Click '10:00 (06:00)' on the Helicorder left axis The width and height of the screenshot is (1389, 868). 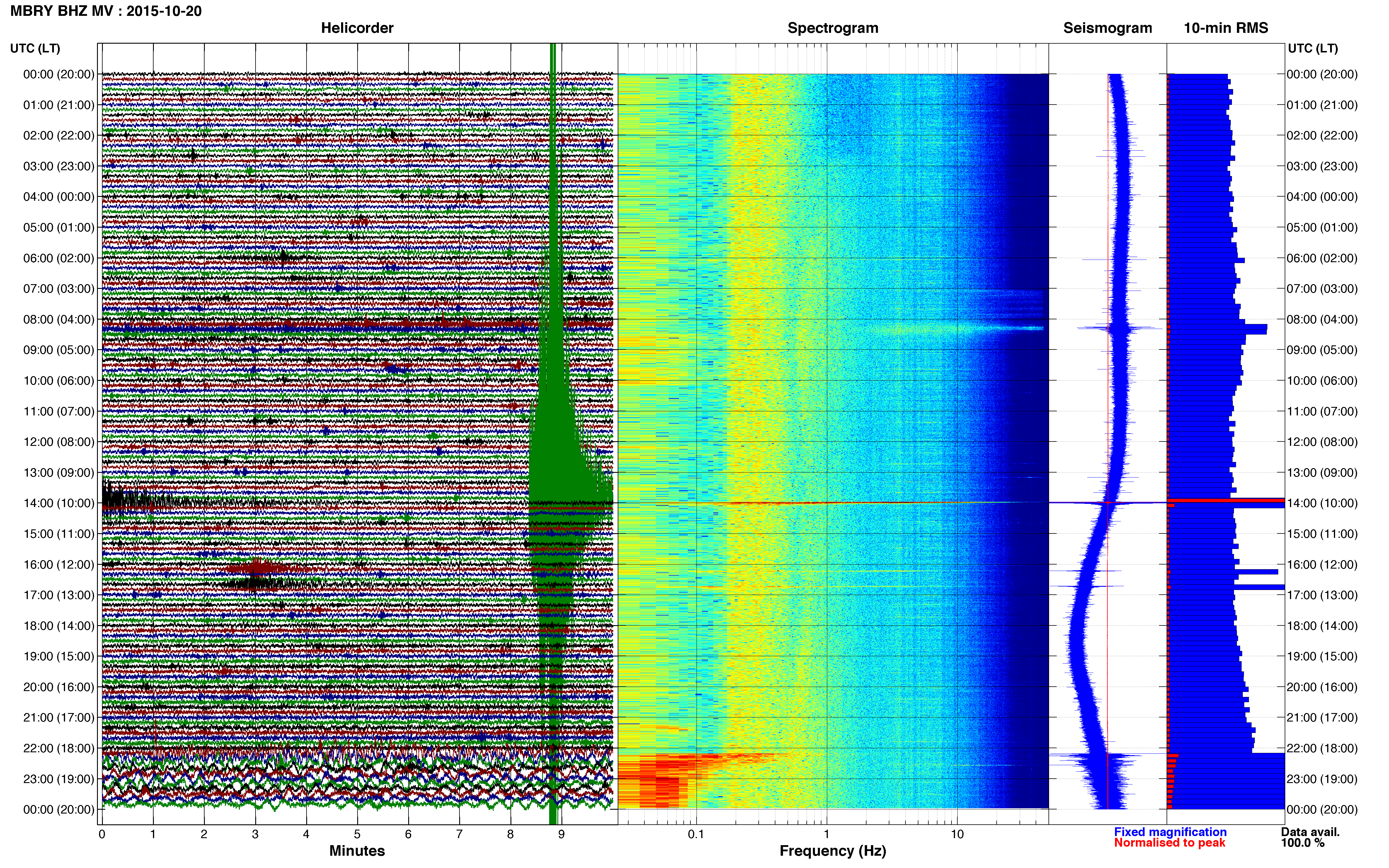[x=59, y=381]
